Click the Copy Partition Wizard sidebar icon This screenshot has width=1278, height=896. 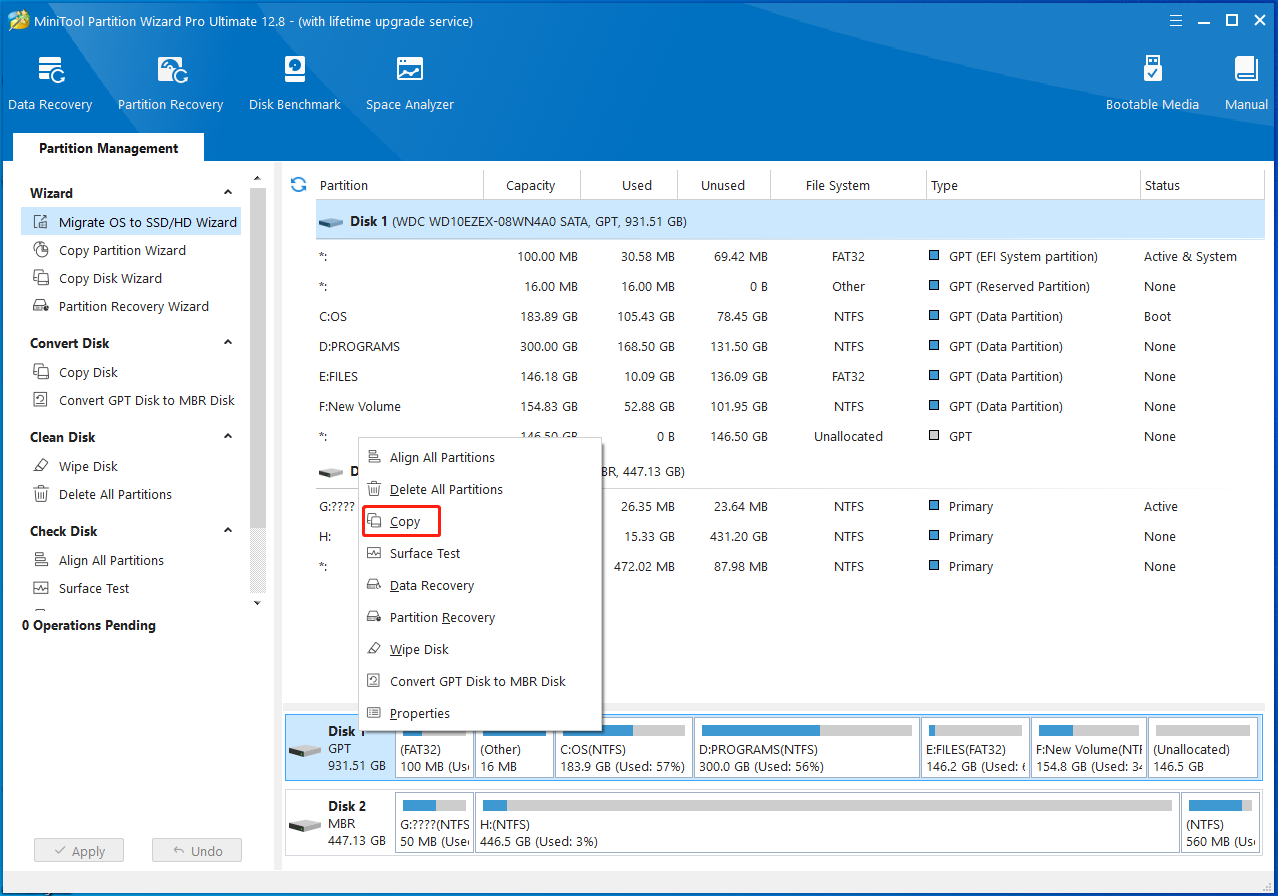click(x=41, y=250)
